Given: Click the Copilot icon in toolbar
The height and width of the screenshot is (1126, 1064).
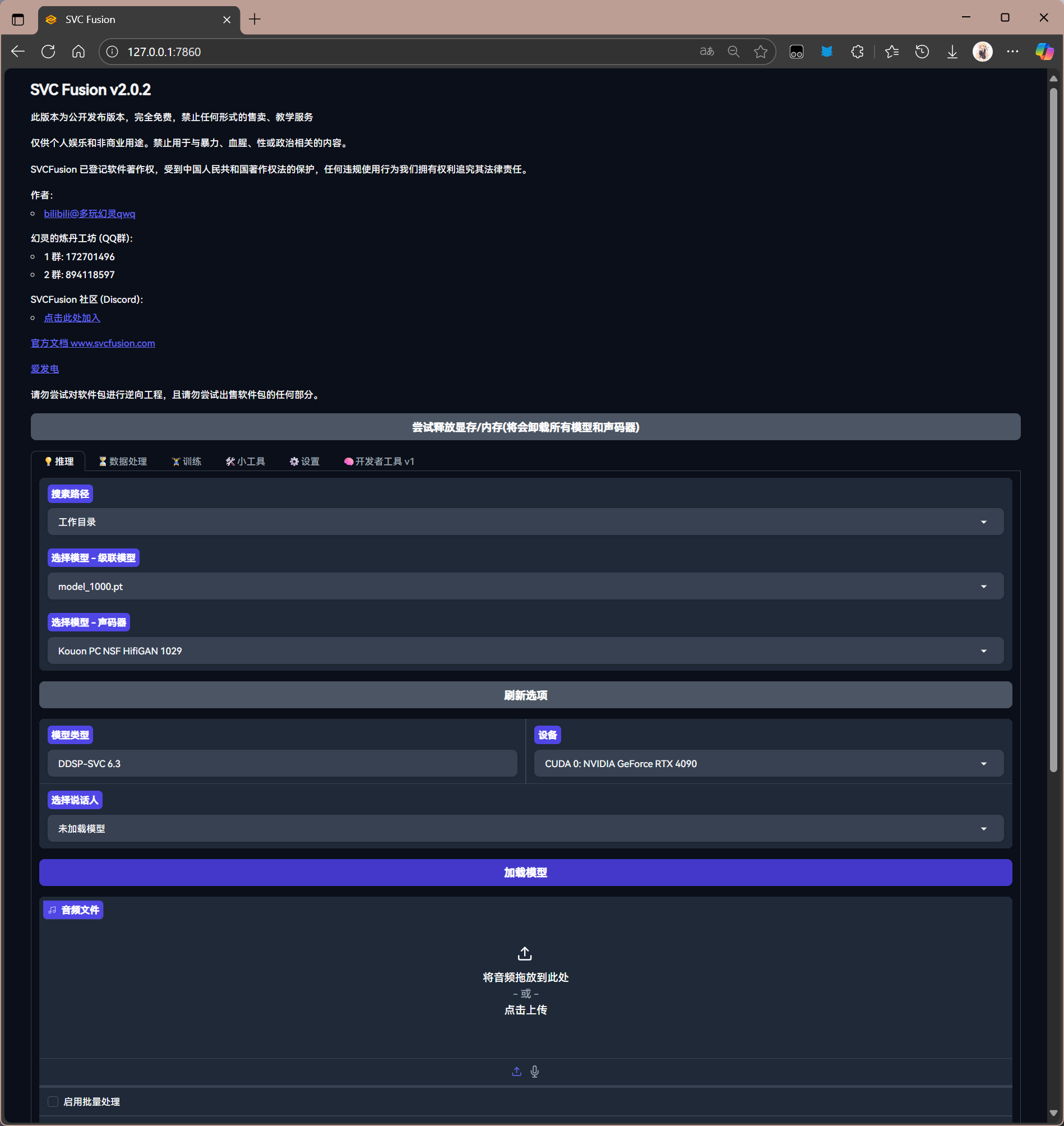Looking at the screenshot, I should (x=1044, y=52).
